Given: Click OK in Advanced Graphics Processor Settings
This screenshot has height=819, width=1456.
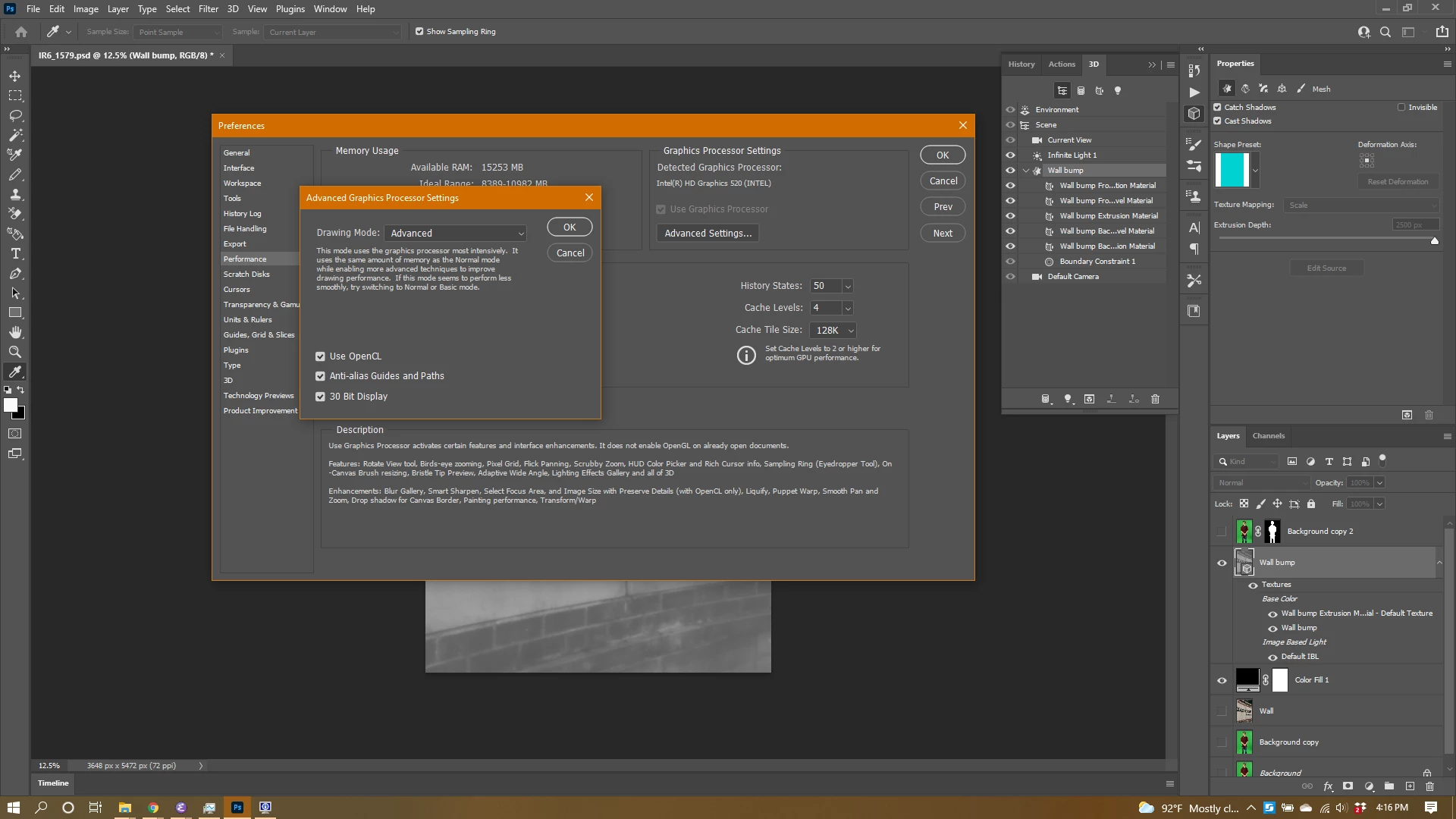Looking at the screenshot, I should point(569,227).
